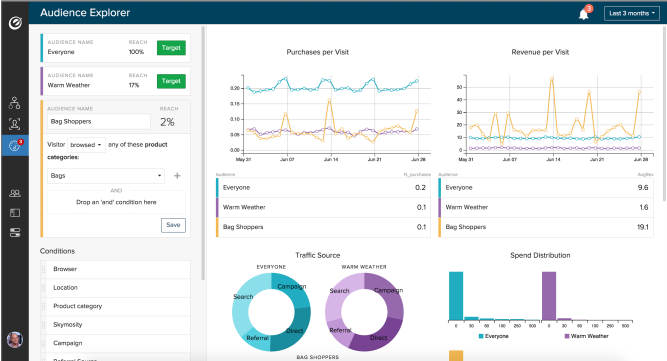Image resolution: width=667 pixels, height=361 pixels.
Task: Open the browsed visitor action dropdown
Action: coord(86,145)
